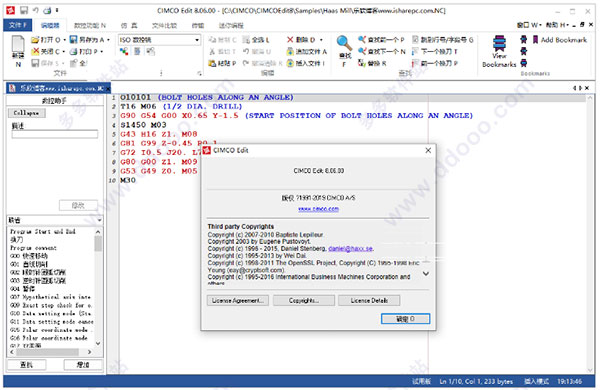Click the Open folder icon

point(35,40)
